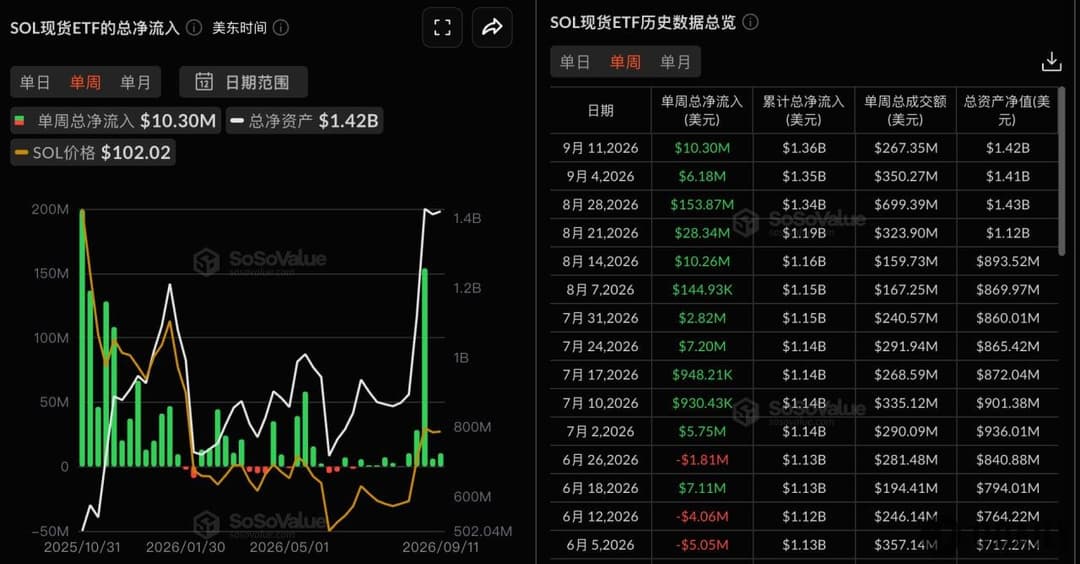Click net inflow value $28.34M
Image resolution: width=1080 pixels, height=564 pixels.
(702, 233)
